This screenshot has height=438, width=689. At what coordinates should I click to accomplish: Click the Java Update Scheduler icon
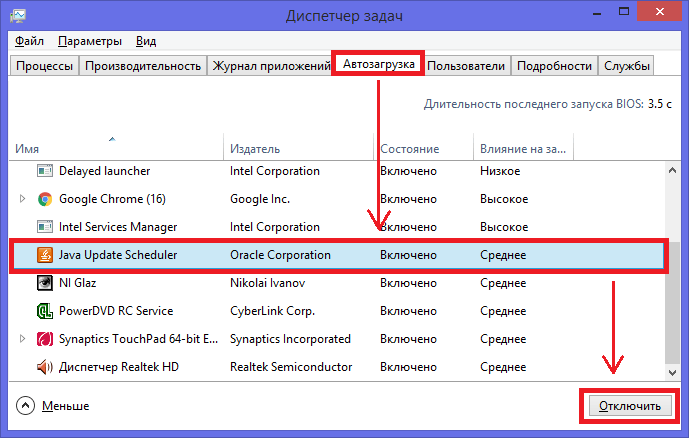[44, 255]
